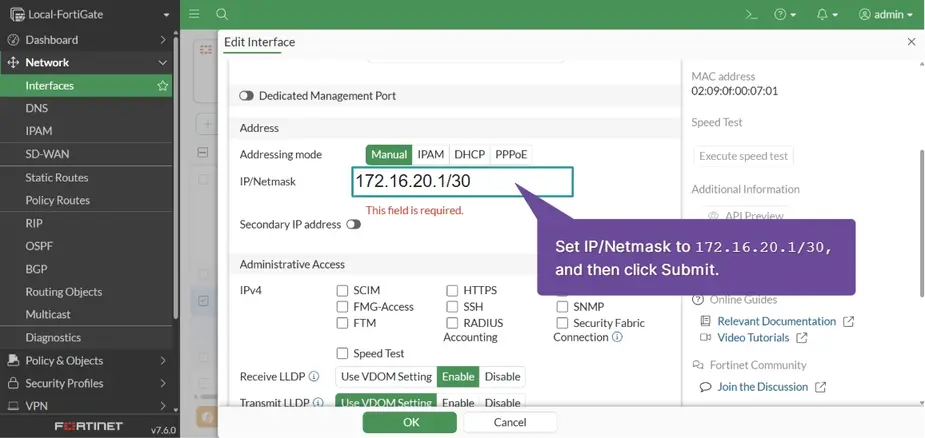Screen dimensions: 925x438
Task: Select Manual addressing mode
Action: (x=389, y=155)
